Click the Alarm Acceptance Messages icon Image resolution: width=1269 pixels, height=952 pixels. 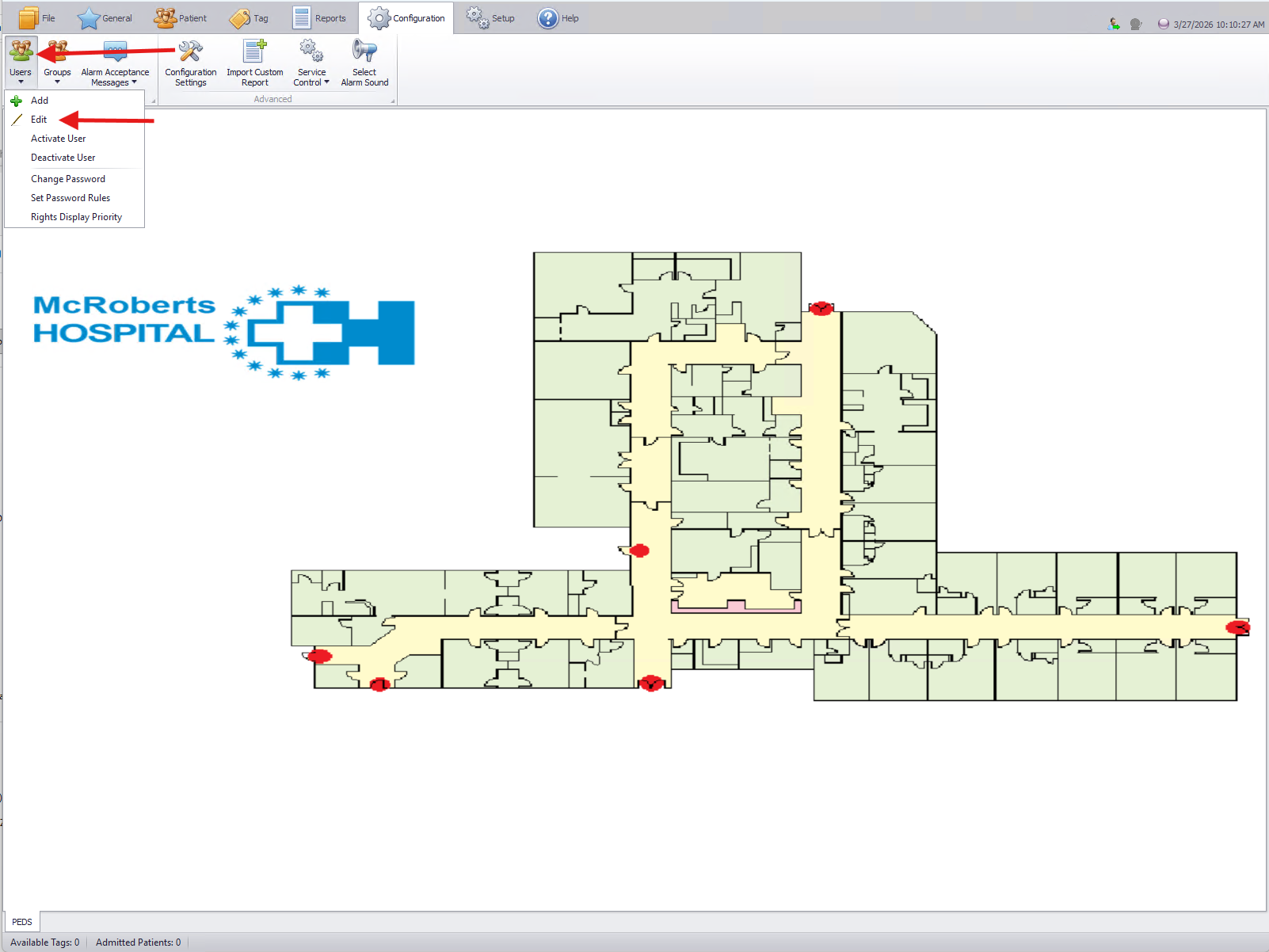115,52
